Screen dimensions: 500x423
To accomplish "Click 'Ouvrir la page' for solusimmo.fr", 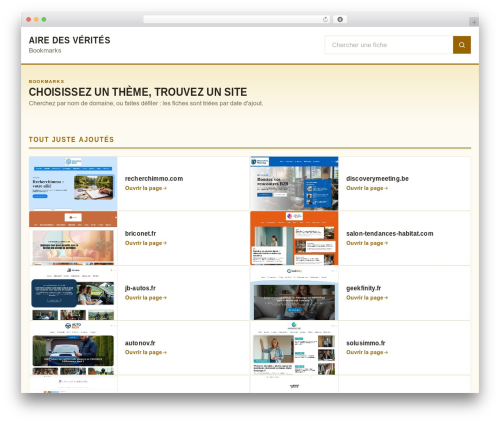I will pos(367,353).
